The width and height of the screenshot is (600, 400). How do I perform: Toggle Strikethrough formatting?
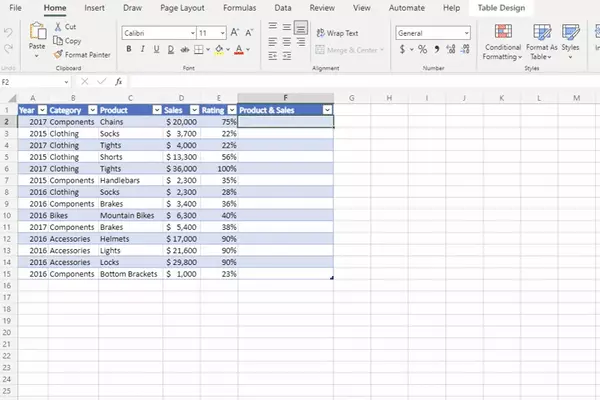(185, 49)
